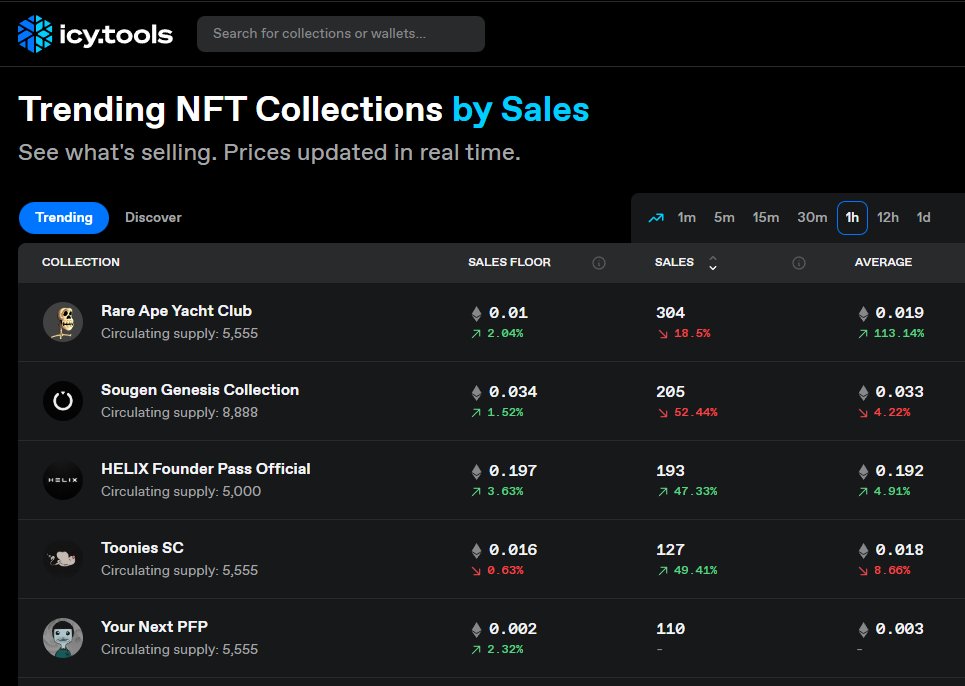The width and height of the screenshot is (965, 686).
Task: Click the down arrow beside 18.5%
Action: click(x=663, y=334)
